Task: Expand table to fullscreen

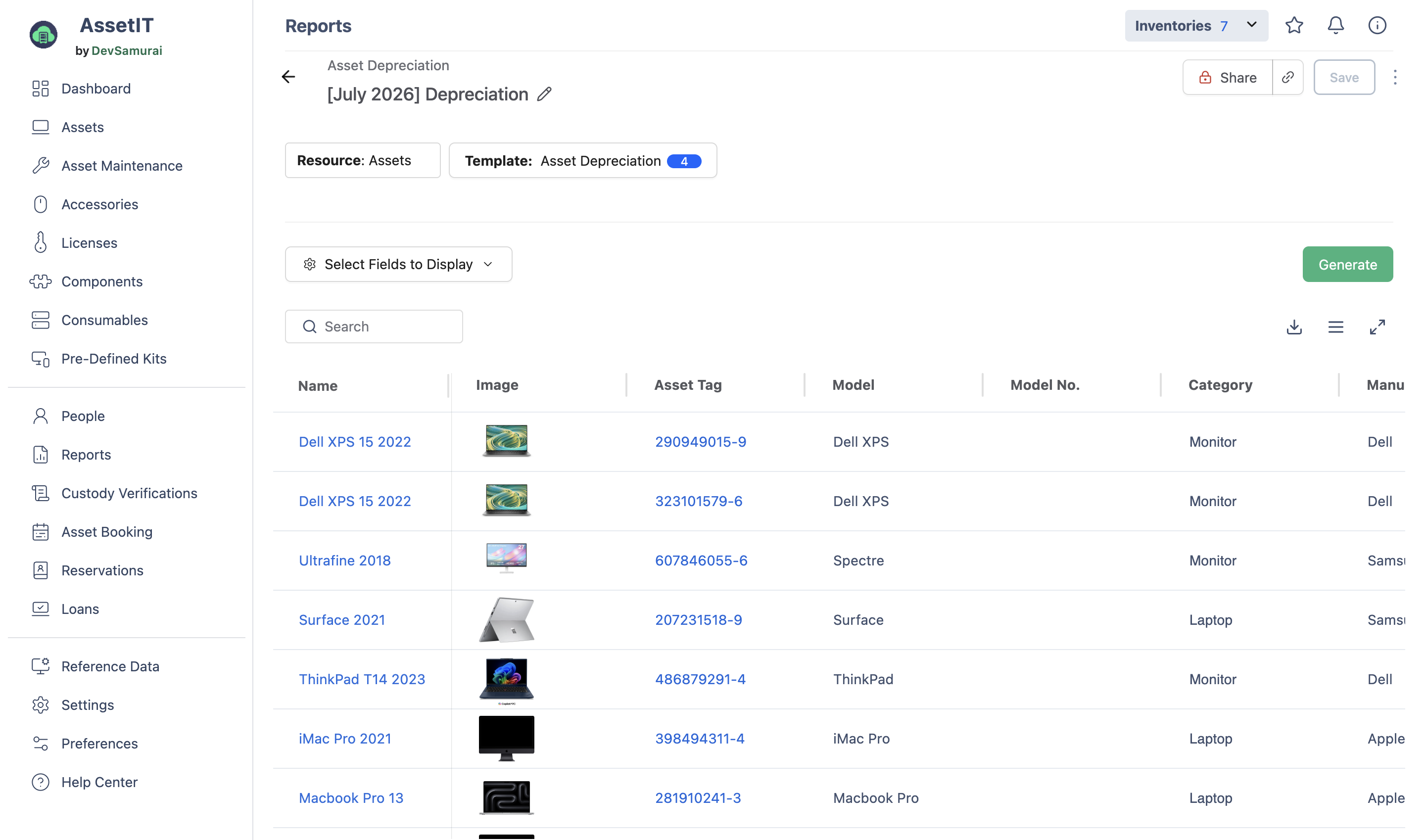Action: [x=1377, y=327]
